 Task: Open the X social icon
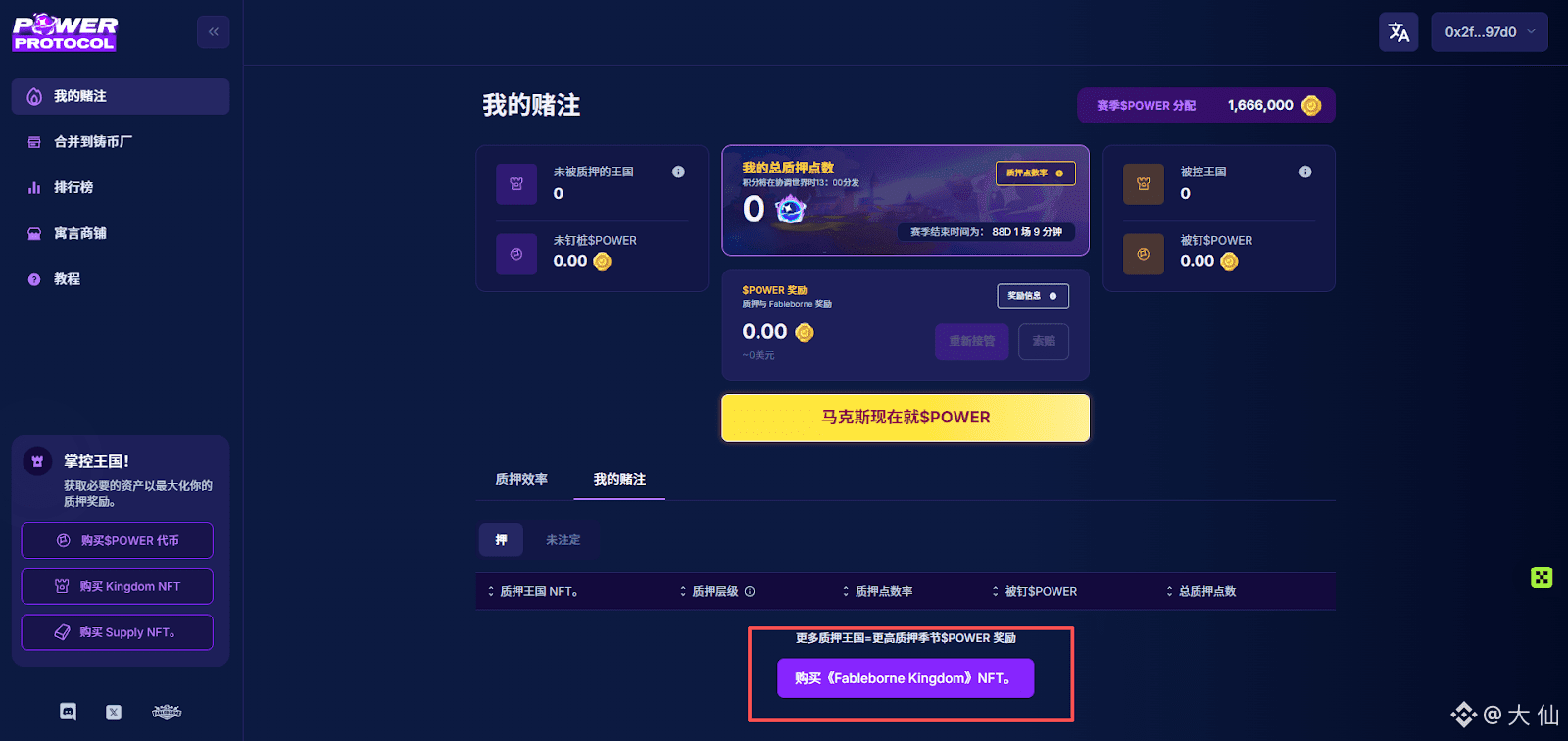pos(114,713)
